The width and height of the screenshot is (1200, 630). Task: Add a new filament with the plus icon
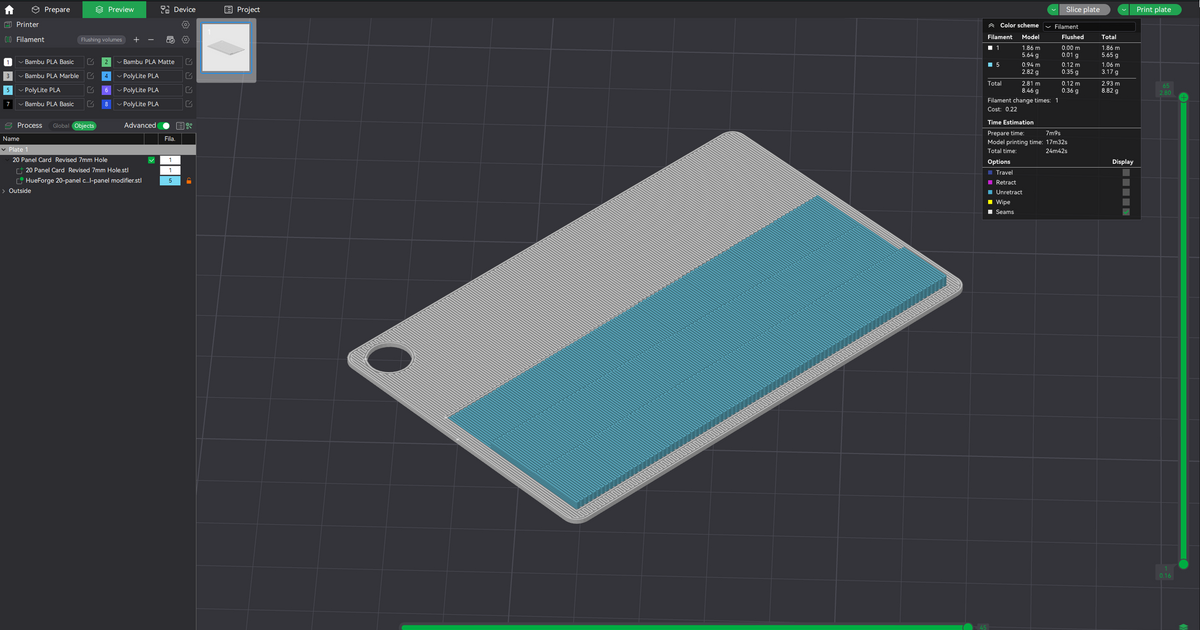click(135, 40)
